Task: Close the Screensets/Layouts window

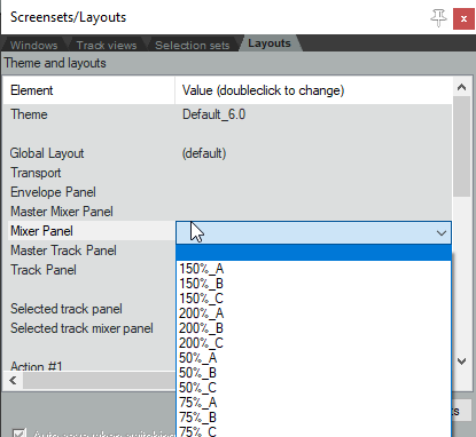Action: [463, 19]
